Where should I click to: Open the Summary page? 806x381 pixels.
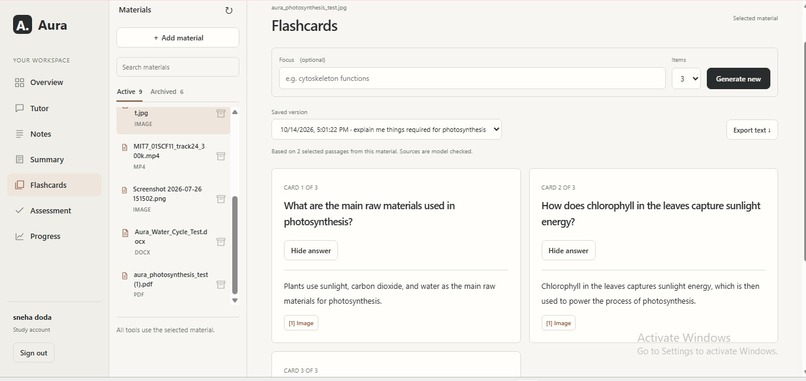pyautogui.click(x=54, y=159)
